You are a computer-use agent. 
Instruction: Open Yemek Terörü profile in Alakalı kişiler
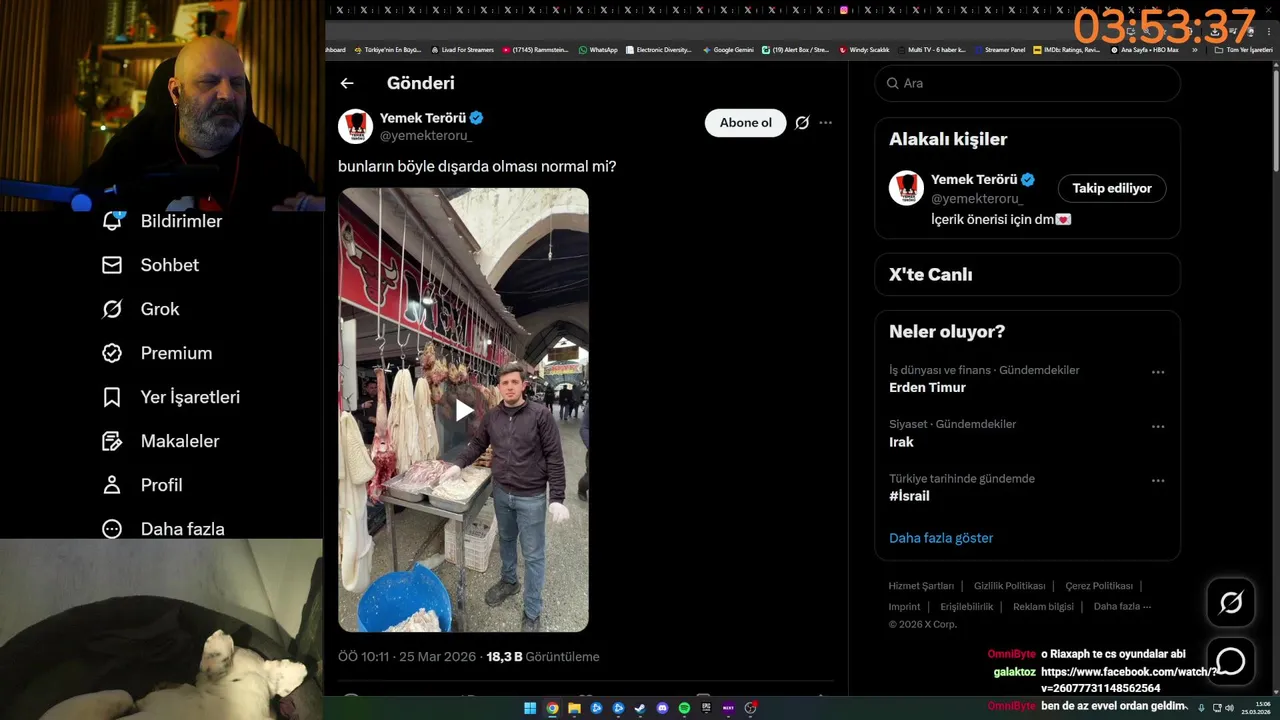pyautogui.click(x=973, y=180)
